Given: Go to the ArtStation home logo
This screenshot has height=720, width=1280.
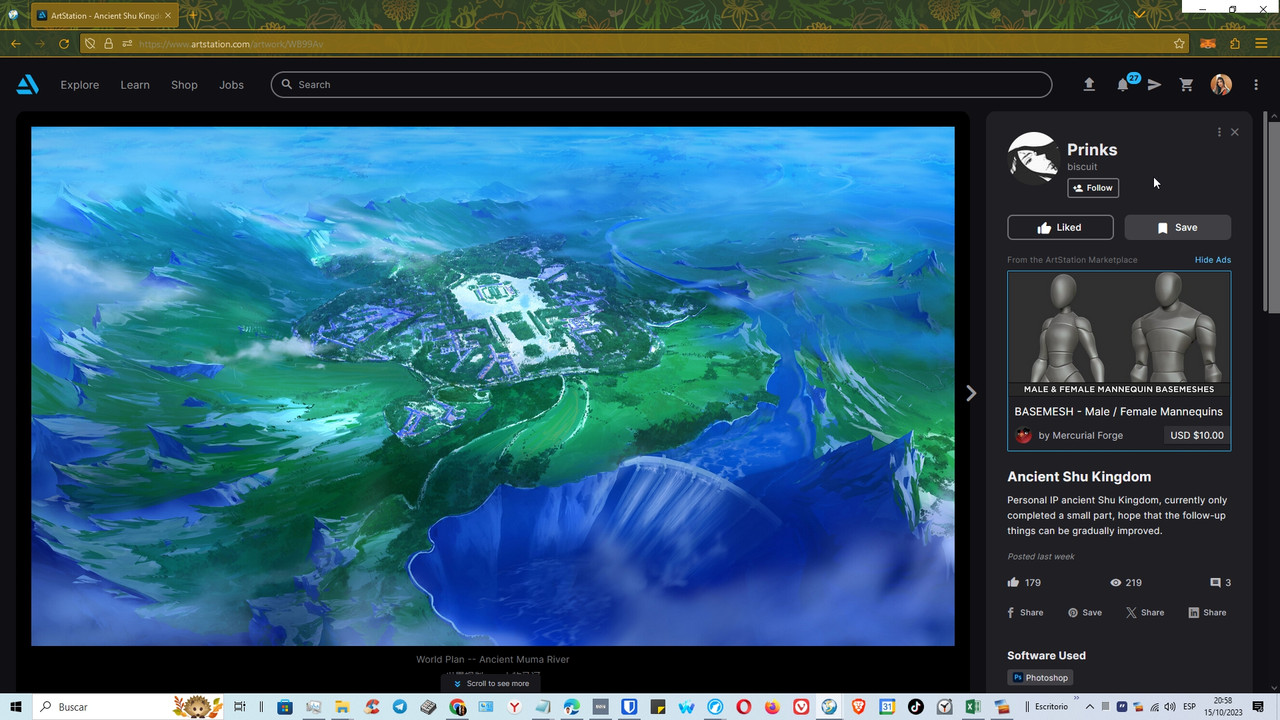Looking at the screenshot, I should click(28, 85).
